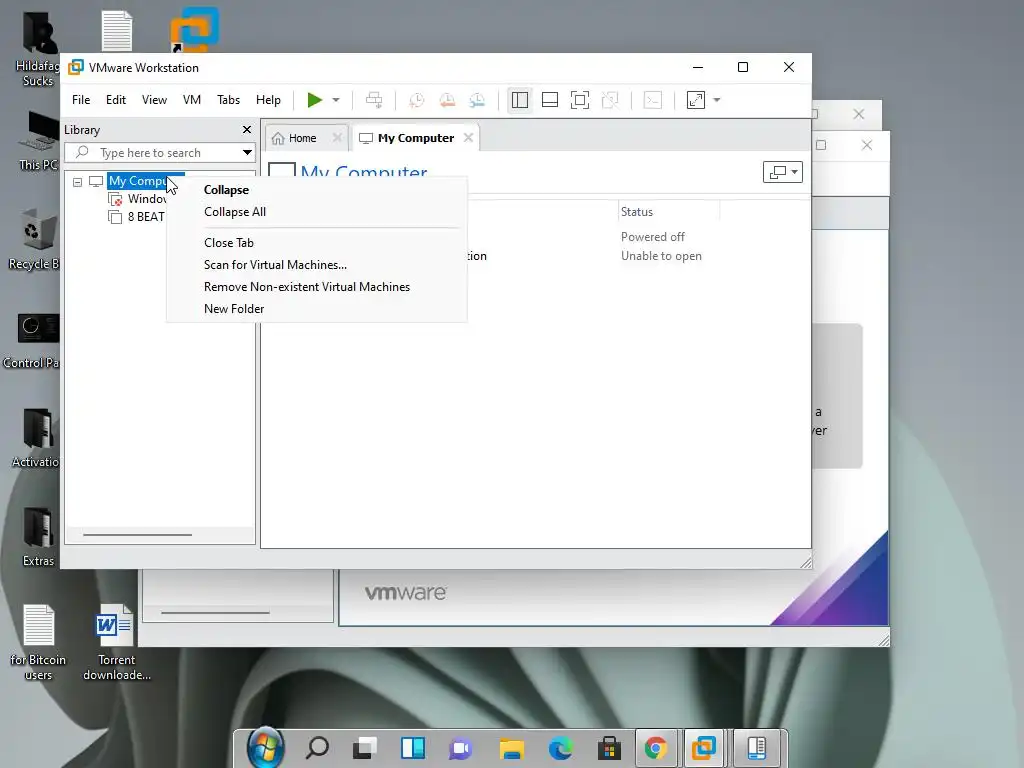
Task: Enter full screen mode icon
Action: [580, 100]
